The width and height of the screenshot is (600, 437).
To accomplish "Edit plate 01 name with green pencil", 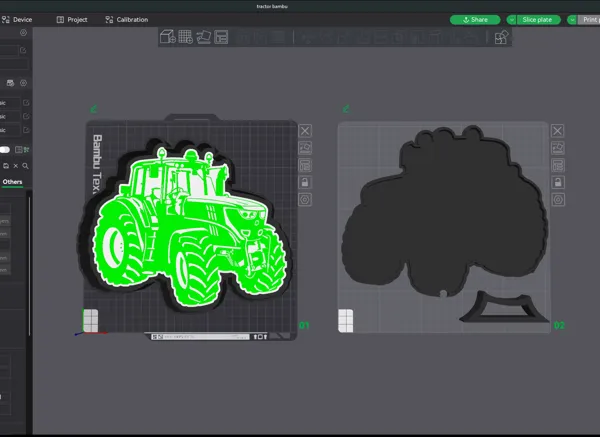I will 93,109.
